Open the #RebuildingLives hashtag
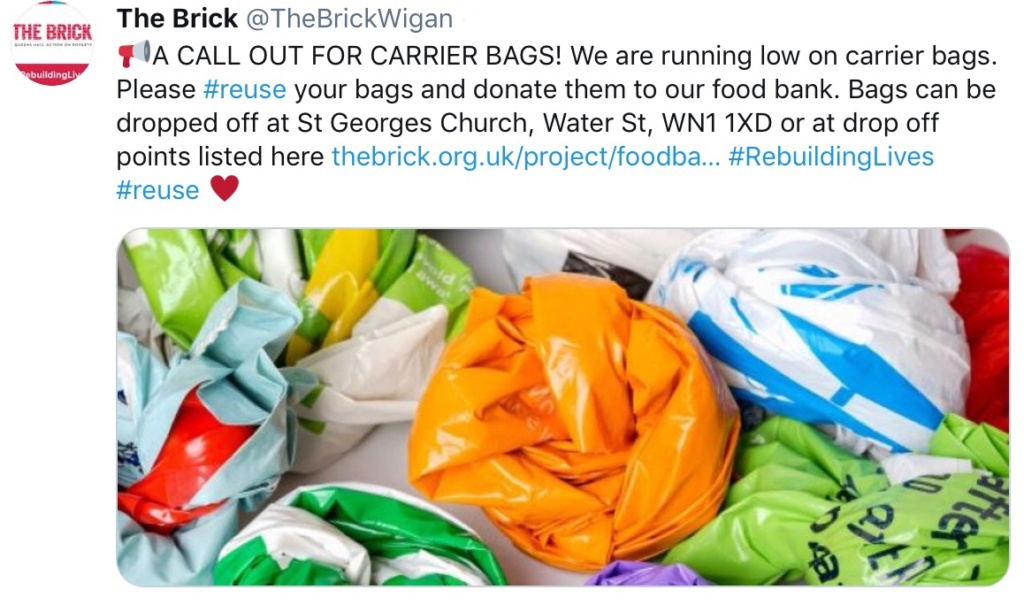1024x605 pixels. pyautogui.click(x=831, y=157)
